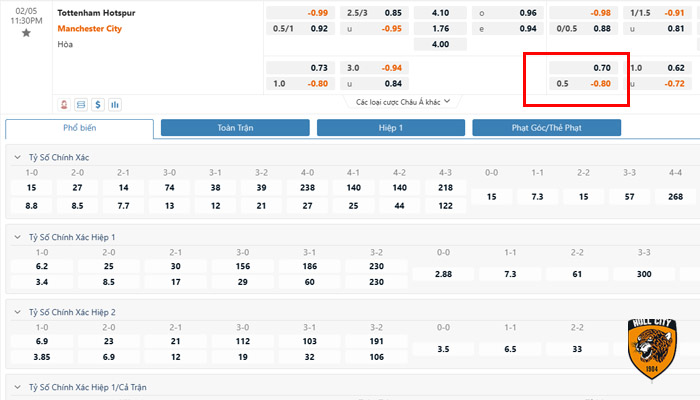Select the -0.80 odds in highlighted box
Image resolution: width=700 pixels, height=400 pixels.
pyautogui.click(x=600, y=83)
